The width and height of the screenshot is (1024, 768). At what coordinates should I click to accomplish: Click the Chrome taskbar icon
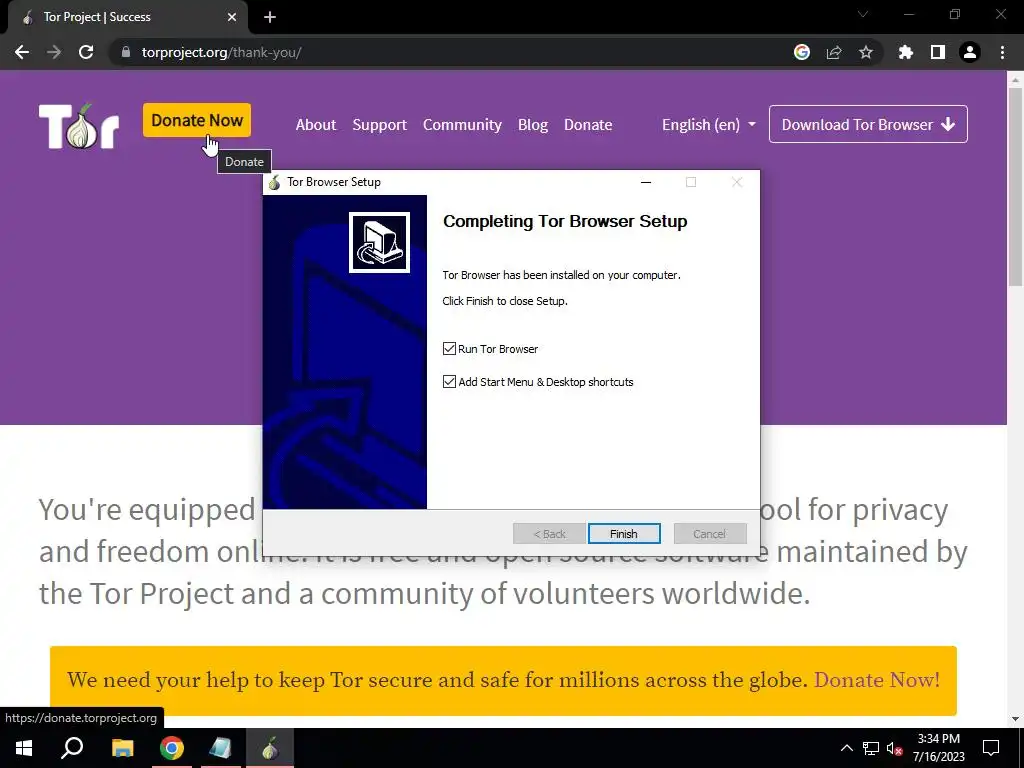click(x=172, y=748)
